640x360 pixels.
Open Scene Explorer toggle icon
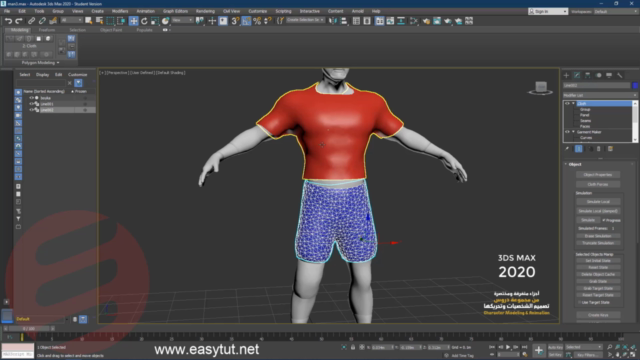click(x=356, y=21)
